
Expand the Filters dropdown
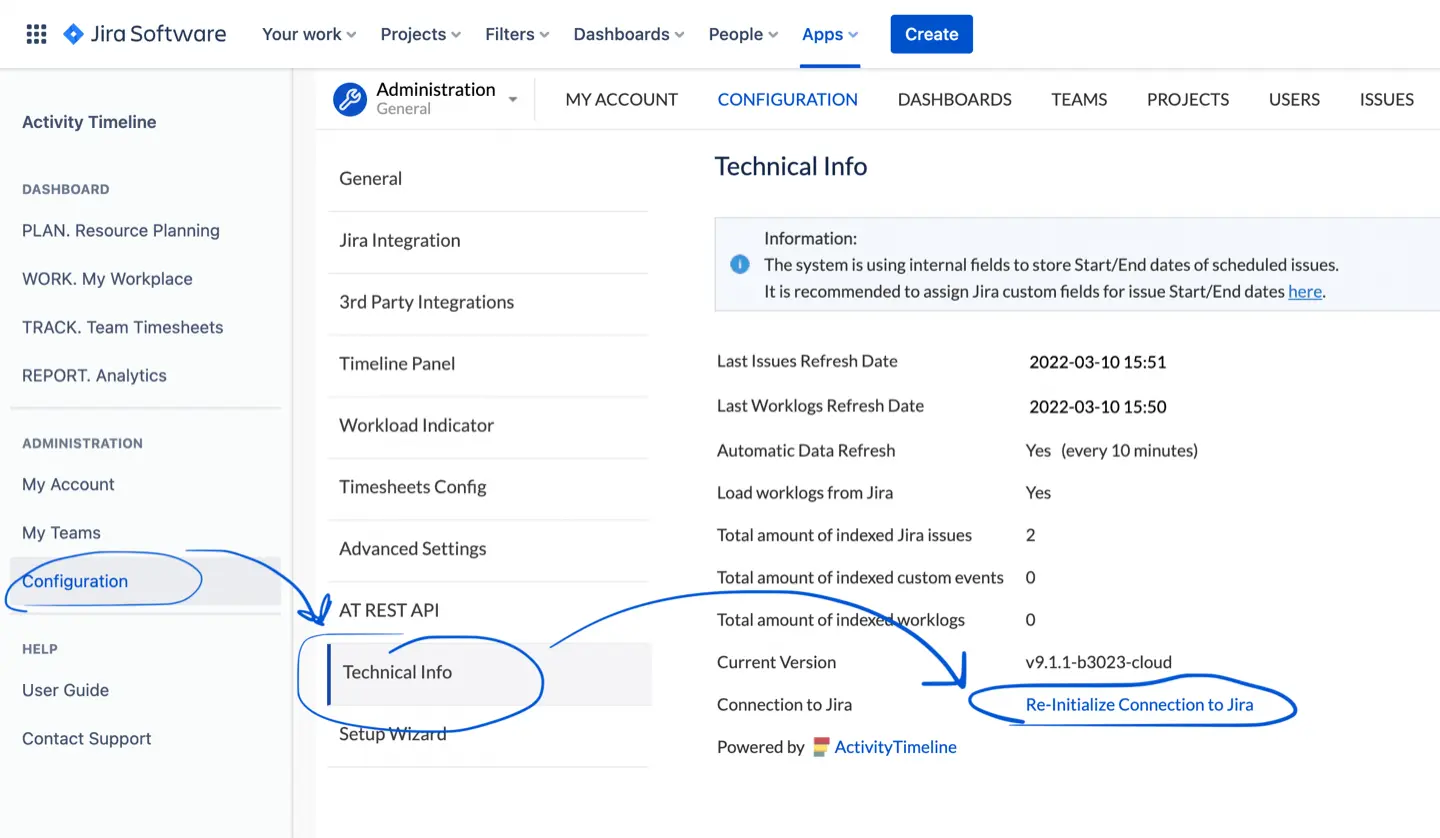tap(517, 34)
